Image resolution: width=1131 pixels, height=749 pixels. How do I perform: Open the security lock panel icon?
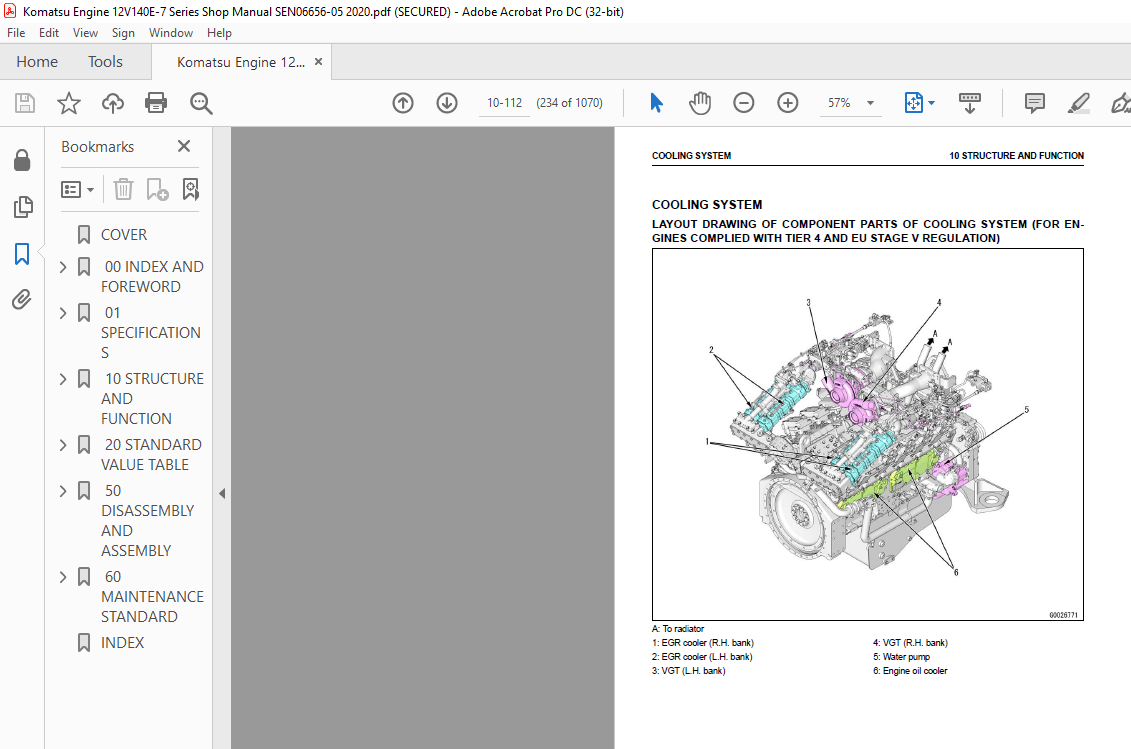click(22, 160)
